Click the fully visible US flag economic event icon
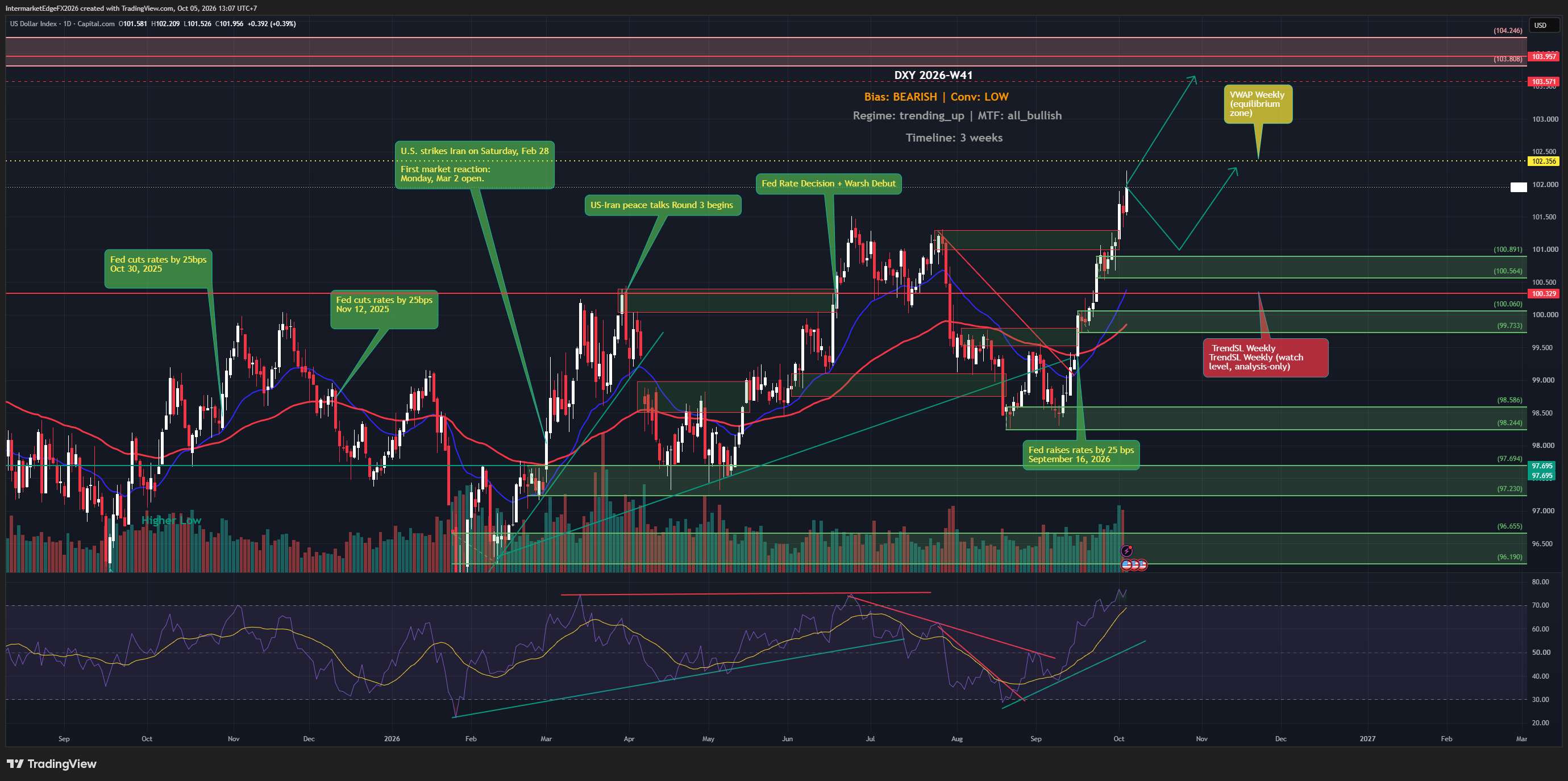 pos(1126,565)
